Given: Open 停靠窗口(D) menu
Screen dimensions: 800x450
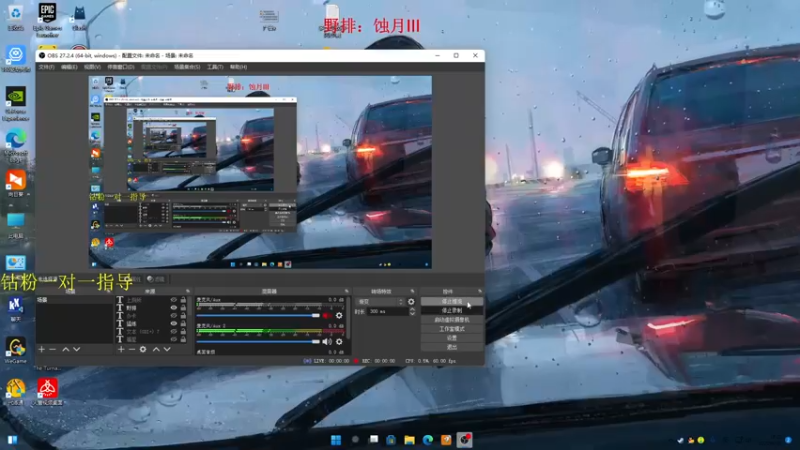Looking at the screenshot, I should [120, 67].
